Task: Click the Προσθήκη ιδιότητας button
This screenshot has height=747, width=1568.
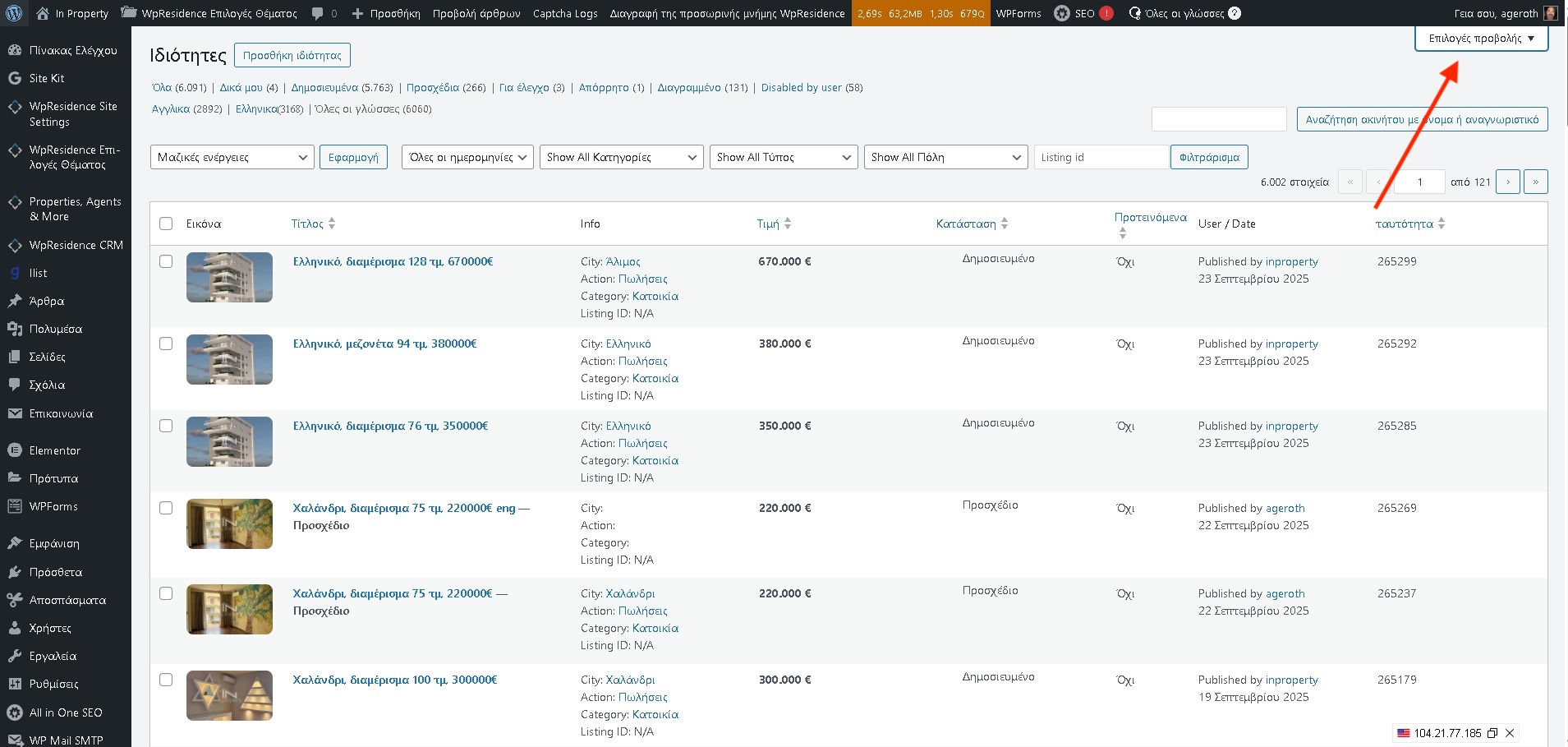Action: [292, 55]
